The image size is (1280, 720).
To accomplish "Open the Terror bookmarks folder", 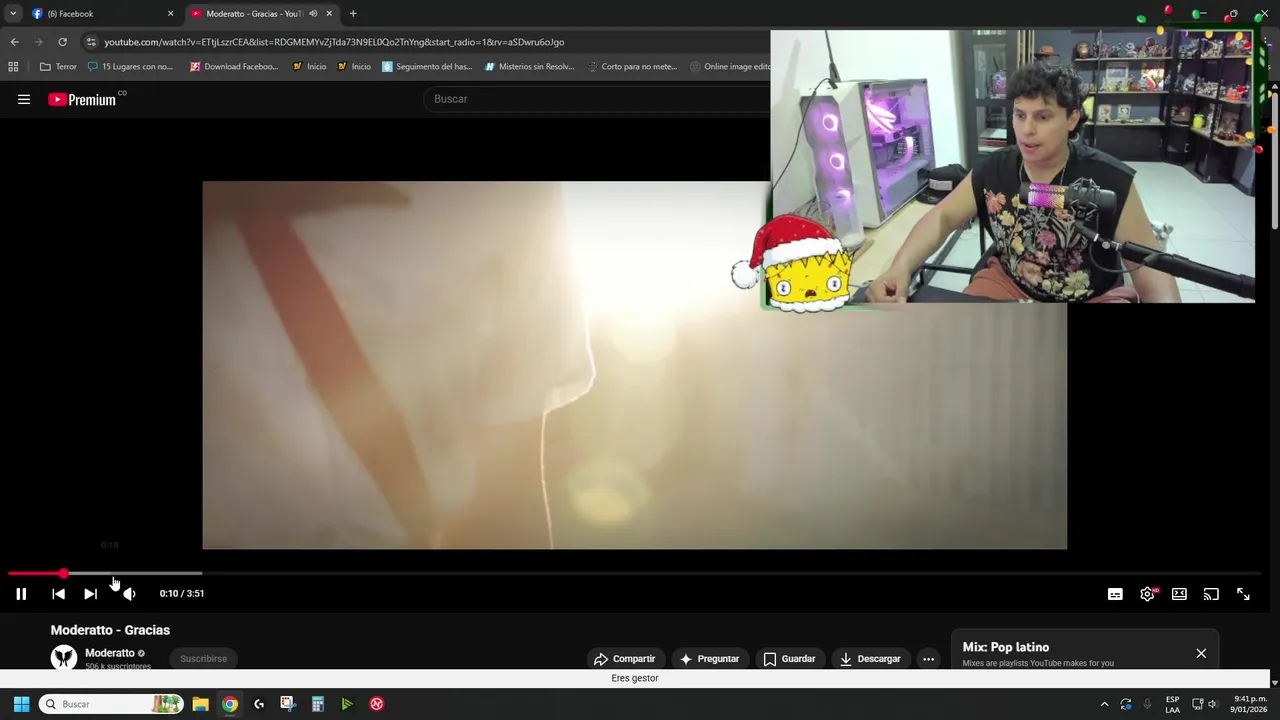I will tap(58, 67).
